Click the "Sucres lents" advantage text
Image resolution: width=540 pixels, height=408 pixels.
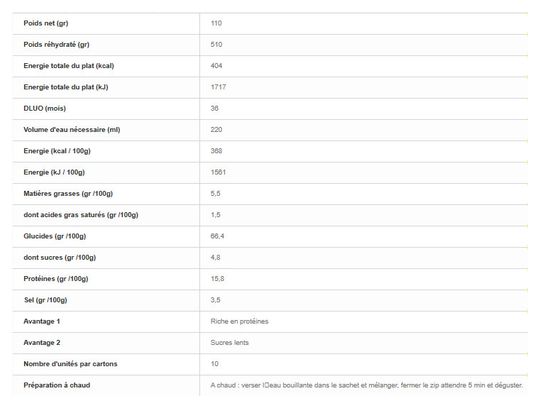[x=229, y=343]
